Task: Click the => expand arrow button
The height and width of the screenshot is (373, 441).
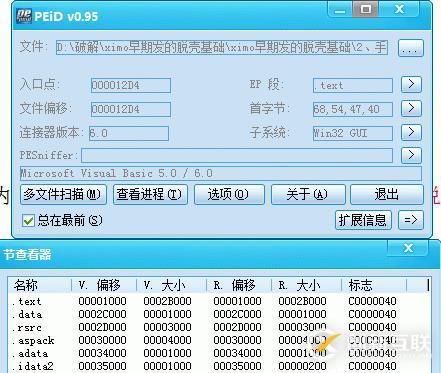Action: pyautogui.click(x=411, y=220)
